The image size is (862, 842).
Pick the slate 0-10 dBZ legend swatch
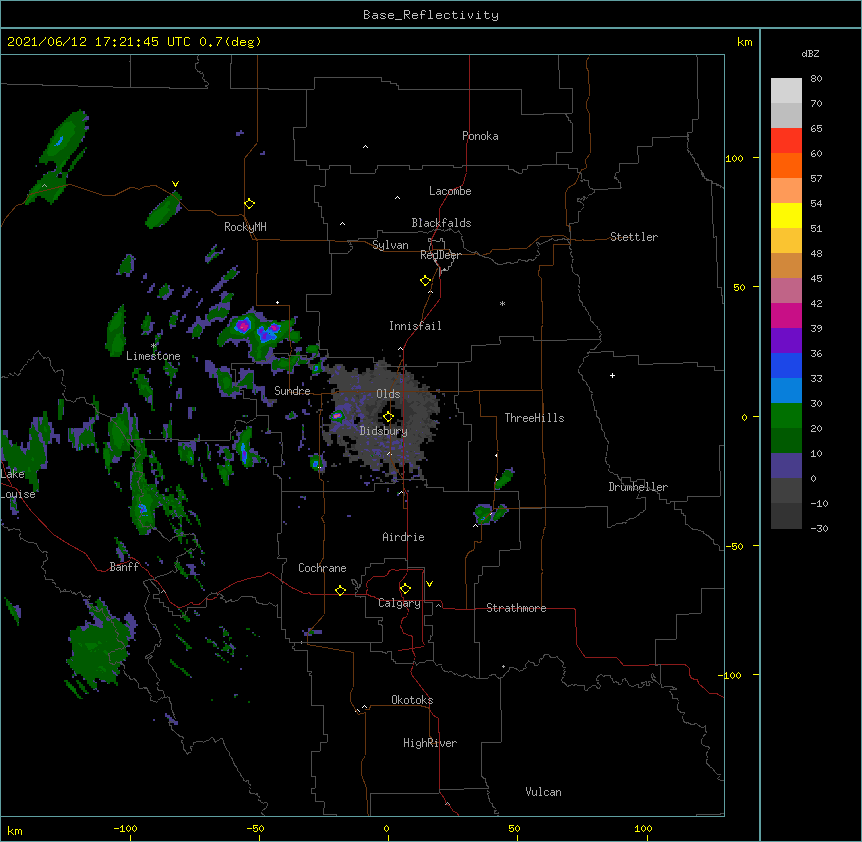pos(786,466)
